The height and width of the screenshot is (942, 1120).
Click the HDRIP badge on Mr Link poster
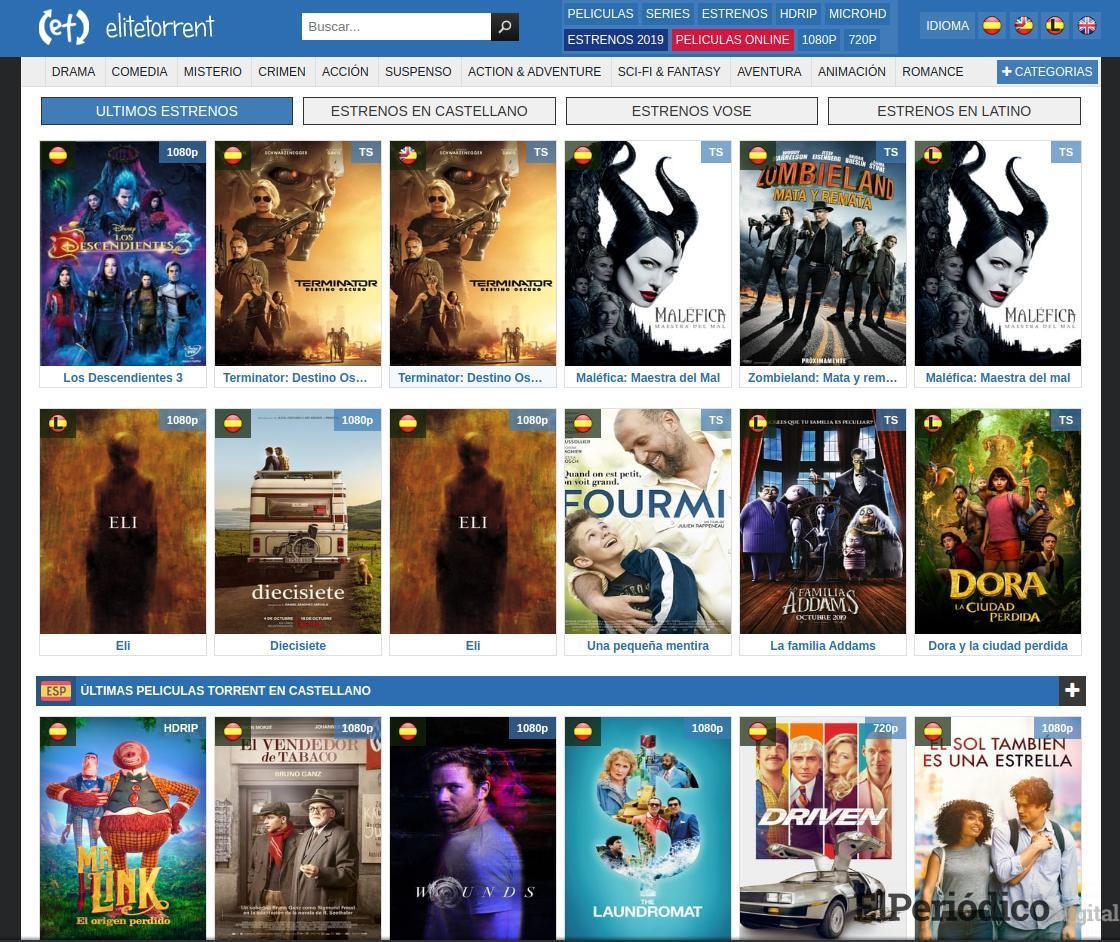pos(180,728)
